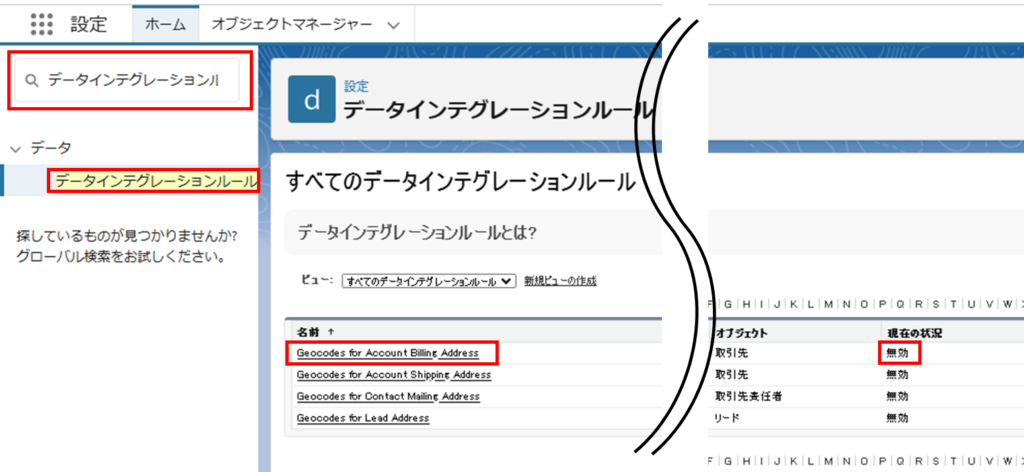
Task: Select データインテグレーションルール in the sidebar tree
Action: (154, 181)
